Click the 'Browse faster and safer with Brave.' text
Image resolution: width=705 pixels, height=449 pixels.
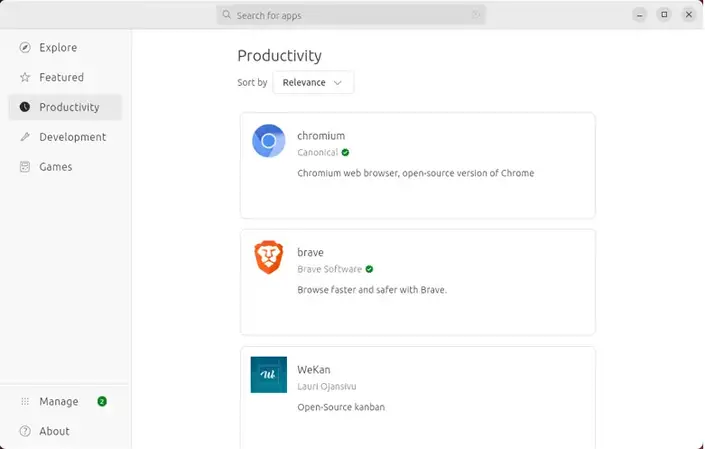(x=372, y=290)
